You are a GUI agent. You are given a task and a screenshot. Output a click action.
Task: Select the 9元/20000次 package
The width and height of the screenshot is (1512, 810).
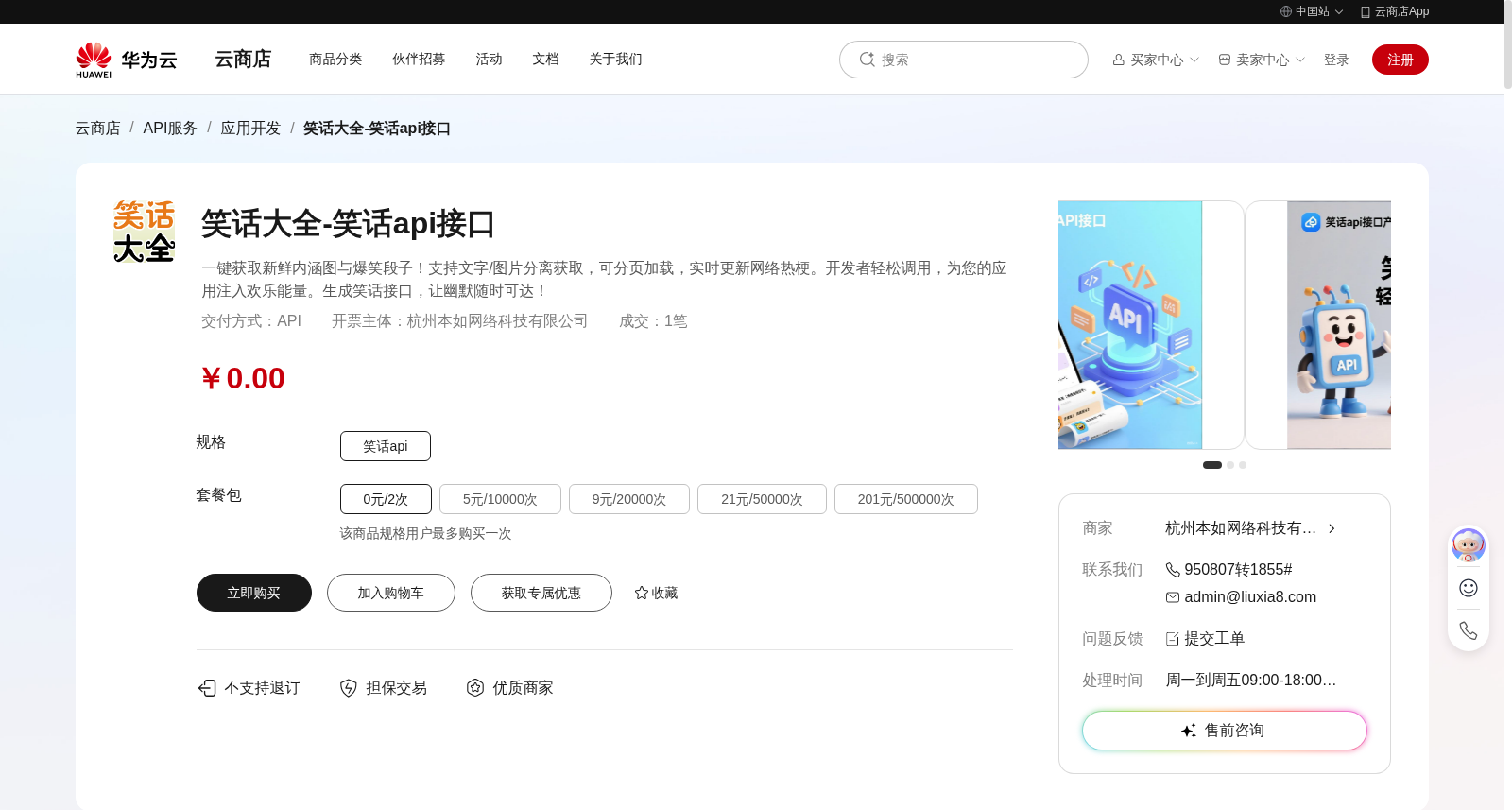(x=629, y=499)
